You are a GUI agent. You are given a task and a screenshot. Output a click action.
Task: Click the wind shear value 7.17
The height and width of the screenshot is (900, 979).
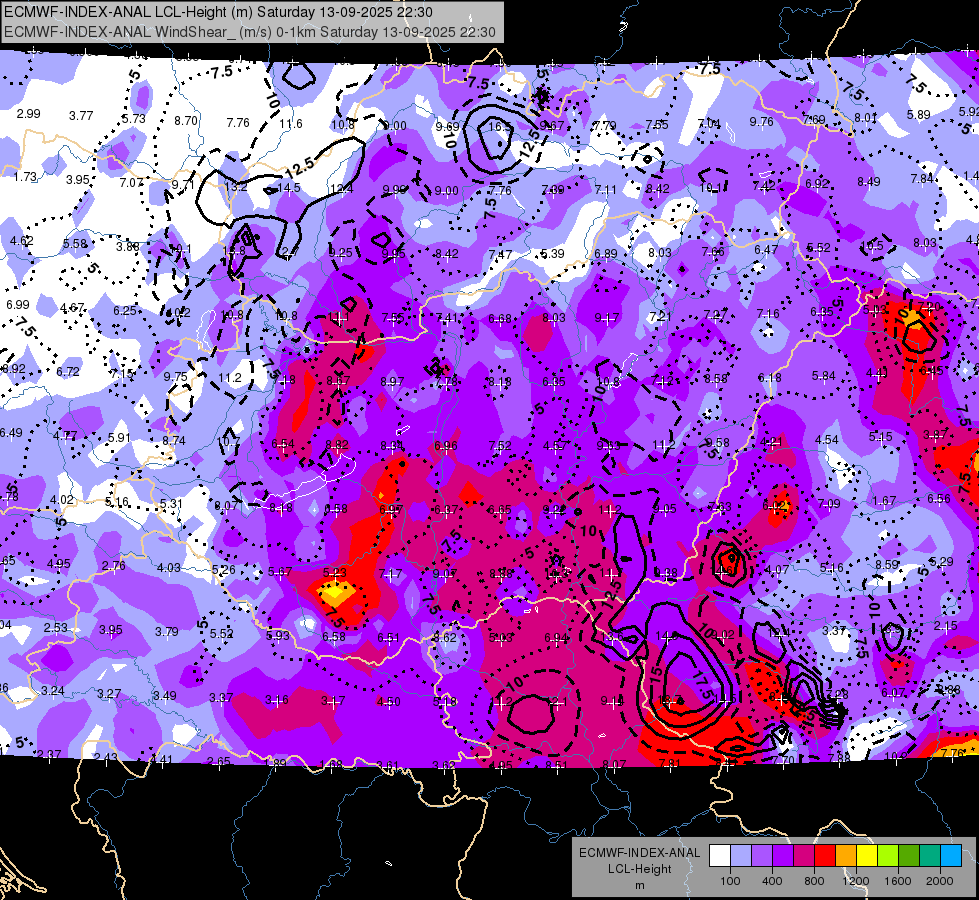(390, 573)
